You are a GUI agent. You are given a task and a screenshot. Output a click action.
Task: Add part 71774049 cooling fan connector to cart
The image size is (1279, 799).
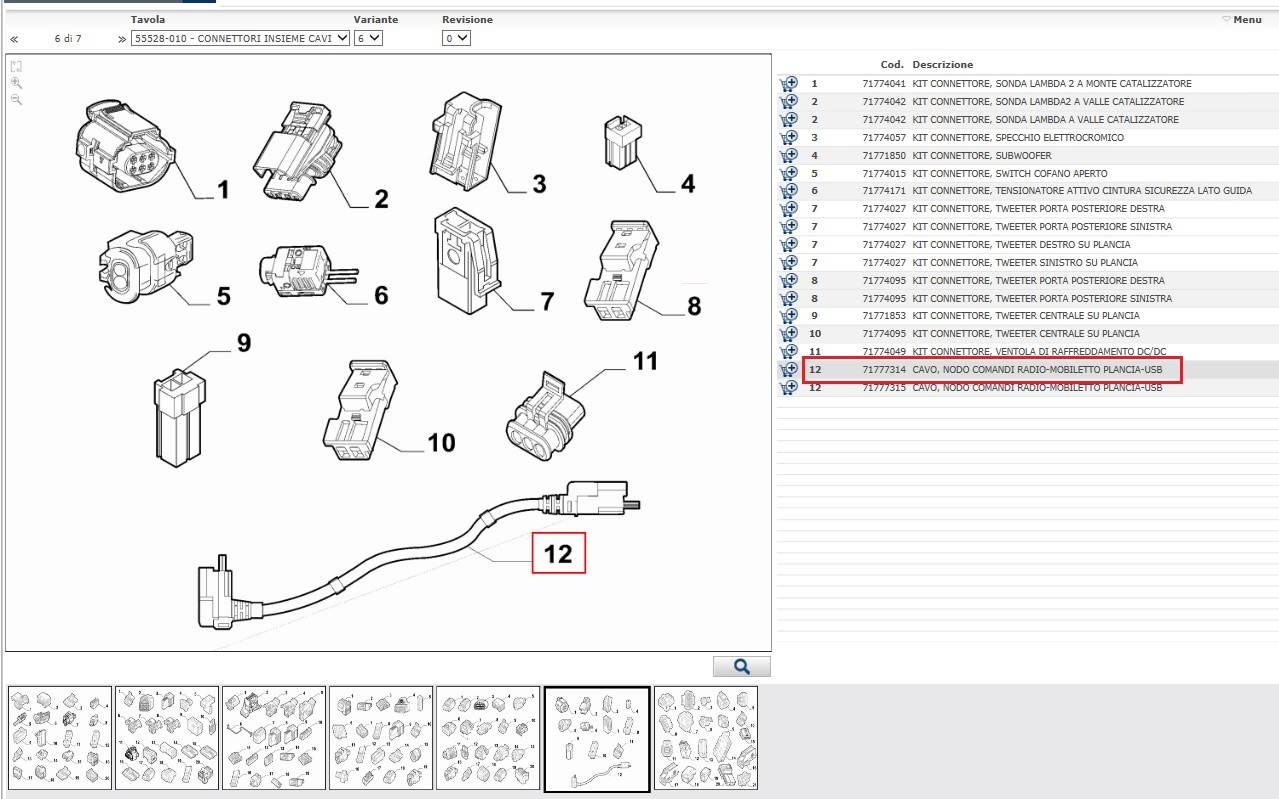point(788,352)
